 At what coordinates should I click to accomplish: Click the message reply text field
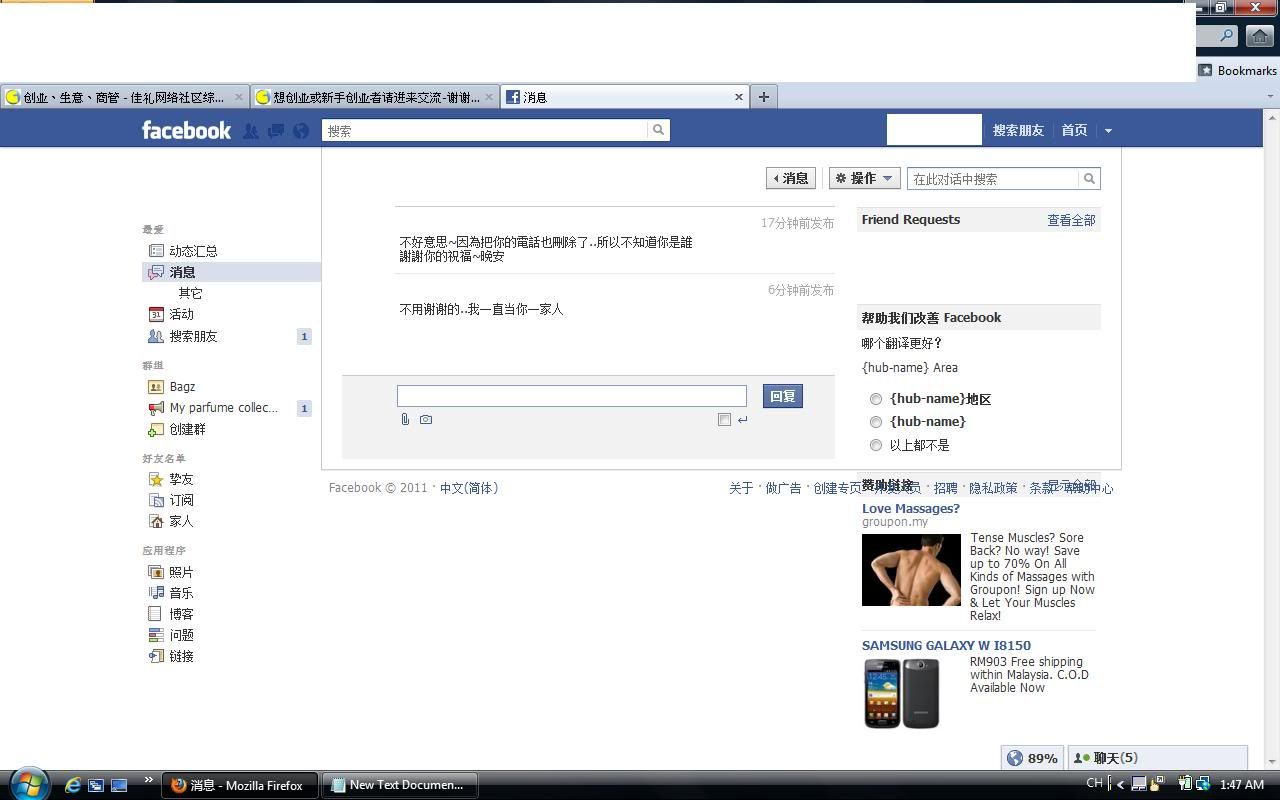[x=571, y=396]
